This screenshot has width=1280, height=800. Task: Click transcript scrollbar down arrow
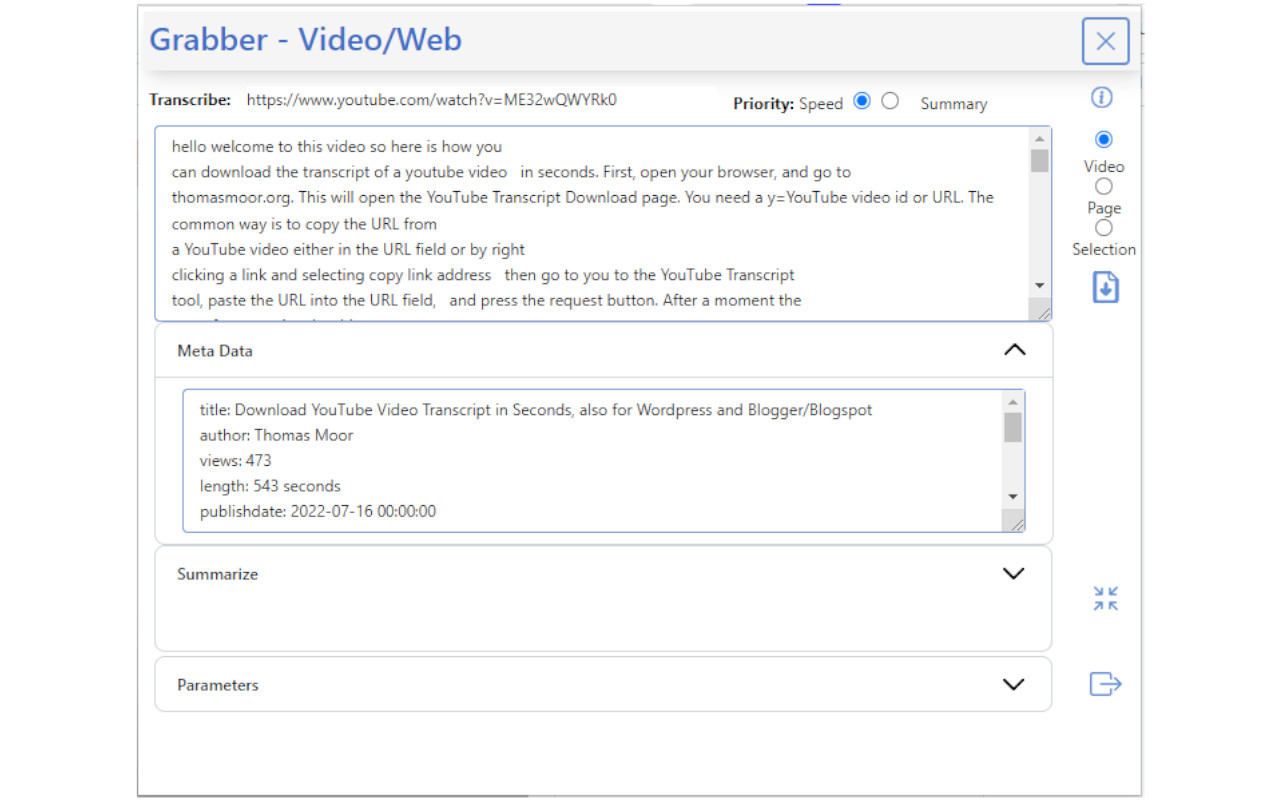[x=1040, y=286]
